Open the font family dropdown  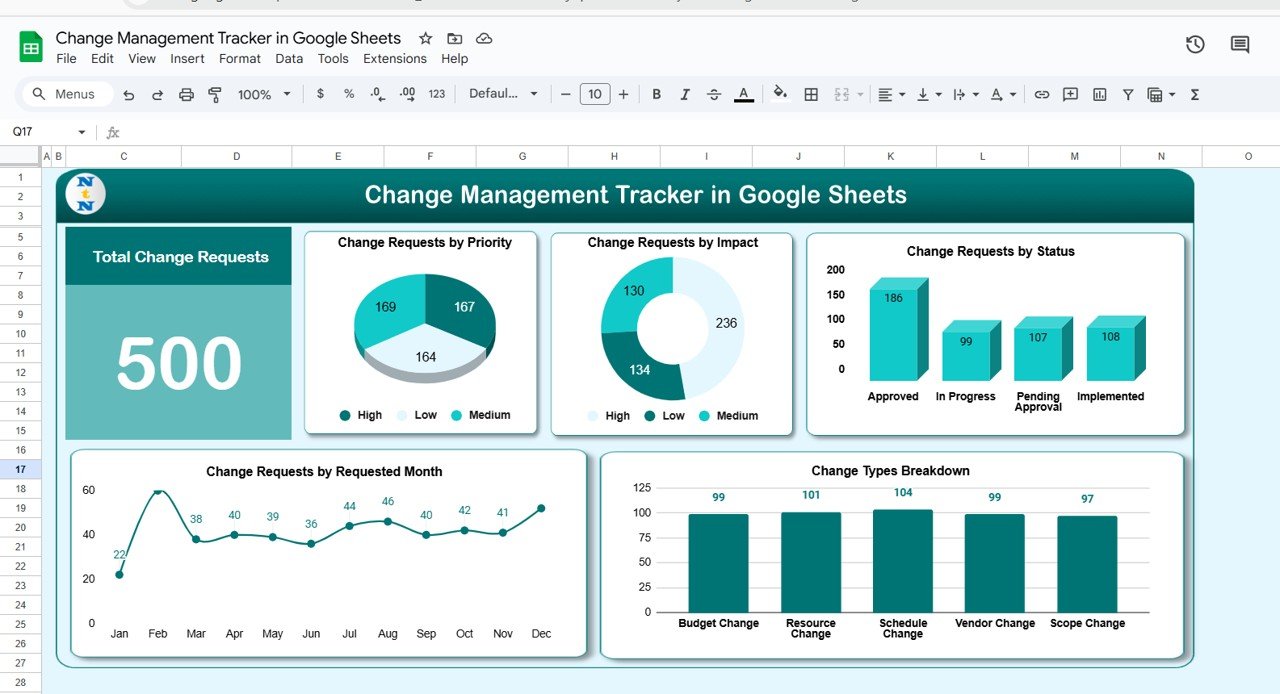503,94
